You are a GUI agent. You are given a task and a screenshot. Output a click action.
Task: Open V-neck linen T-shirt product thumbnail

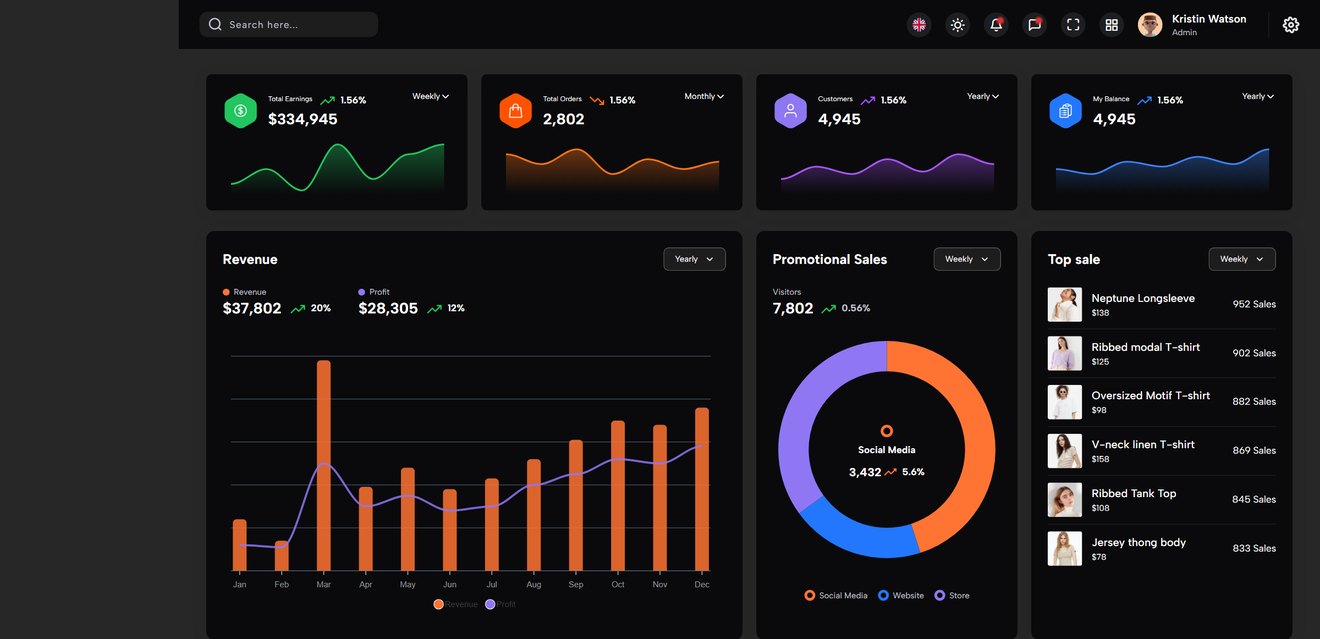tap(1065, 451)
